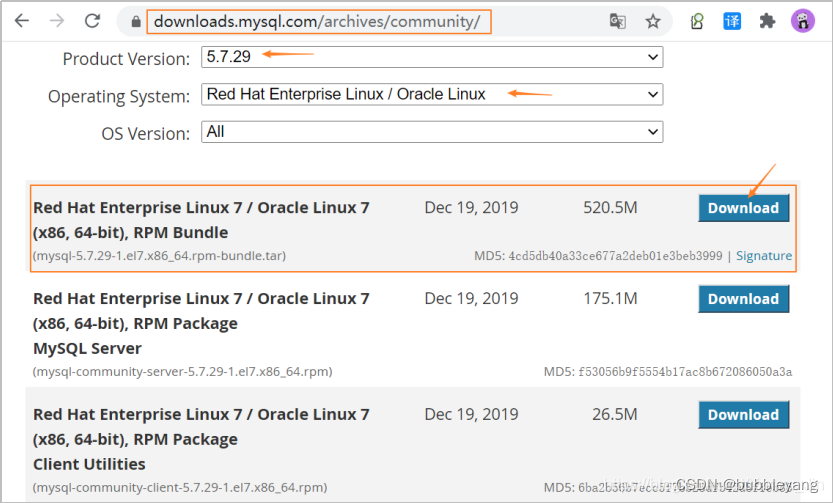The image size is (833, 503).
Task: Select the 175.1M file size text
Action: [610, 299]
